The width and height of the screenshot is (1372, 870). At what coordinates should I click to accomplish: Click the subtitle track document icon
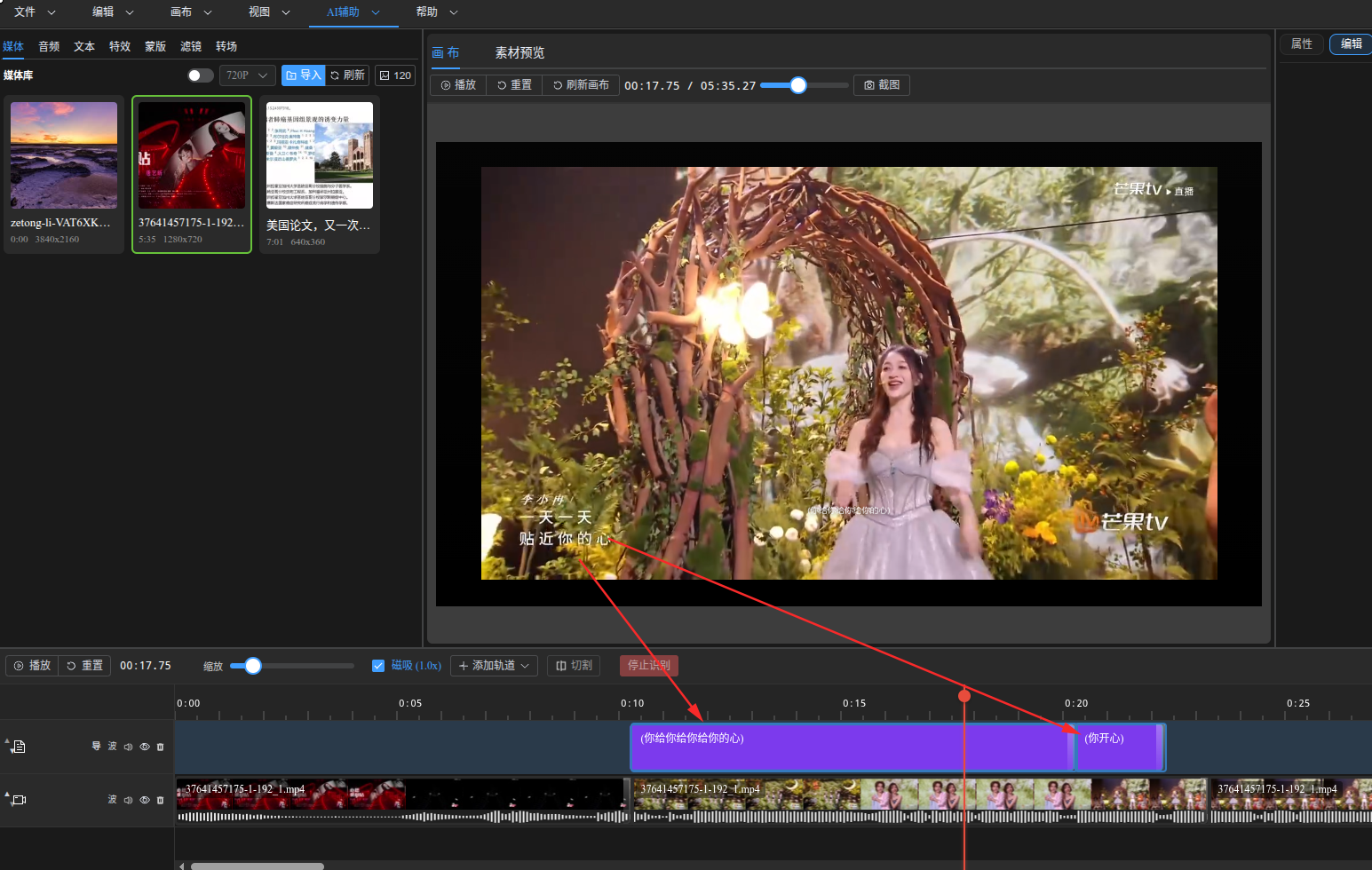[19, 747]
